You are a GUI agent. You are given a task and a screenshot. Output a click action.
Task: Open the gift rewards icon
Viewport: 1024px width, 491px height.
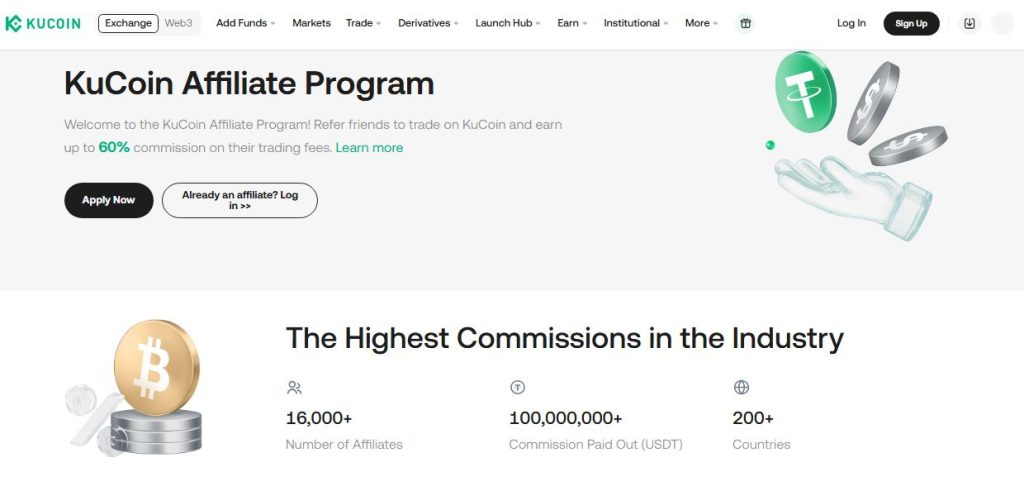click(745, 23)
